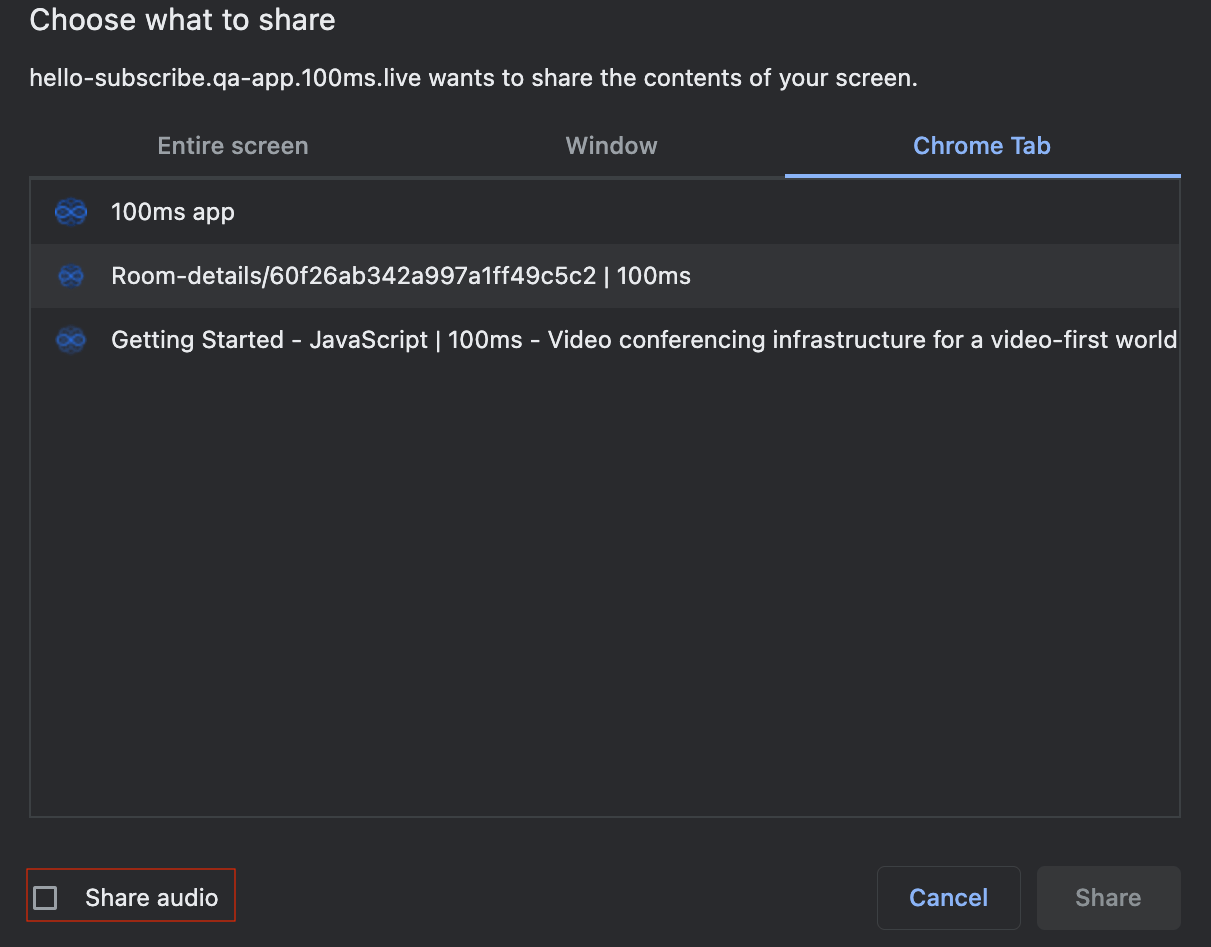Select the '100ms app' tab from the list

pos(172,212)
